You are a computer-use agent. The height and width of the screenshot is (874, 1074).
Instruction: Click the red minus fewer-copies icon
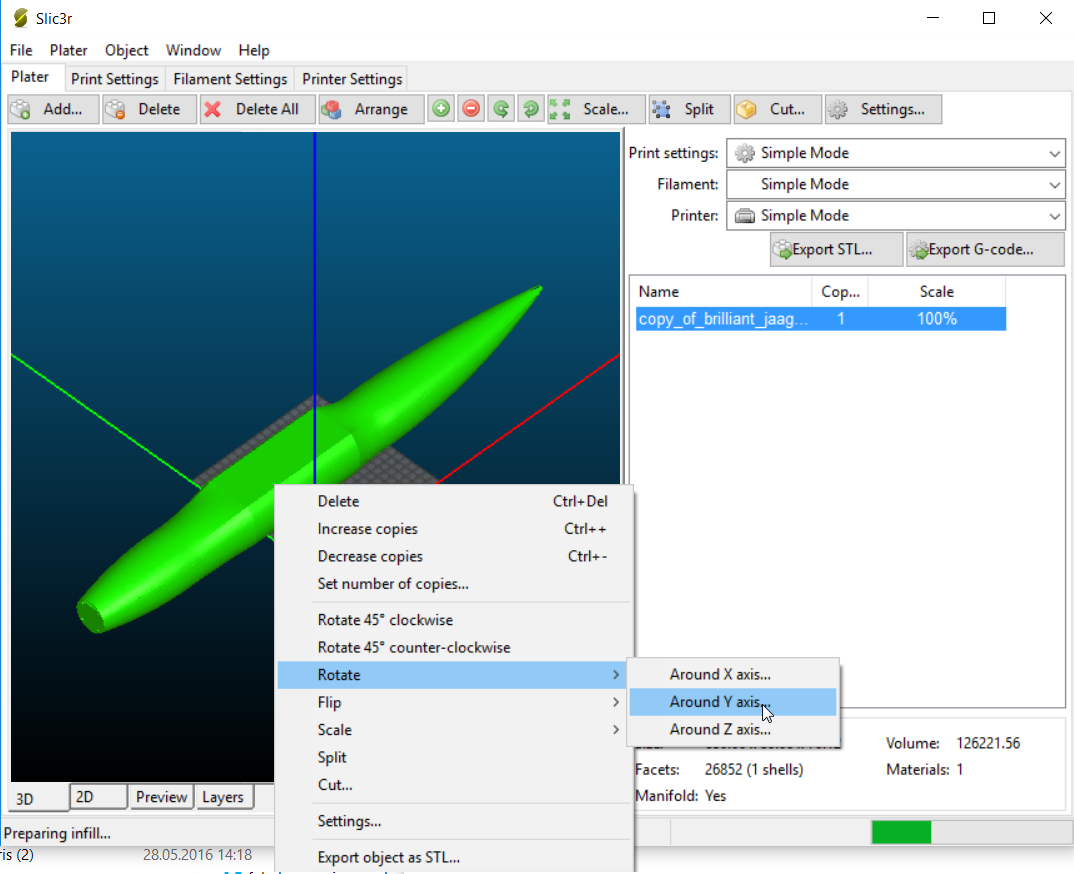[x=471, y=109]
